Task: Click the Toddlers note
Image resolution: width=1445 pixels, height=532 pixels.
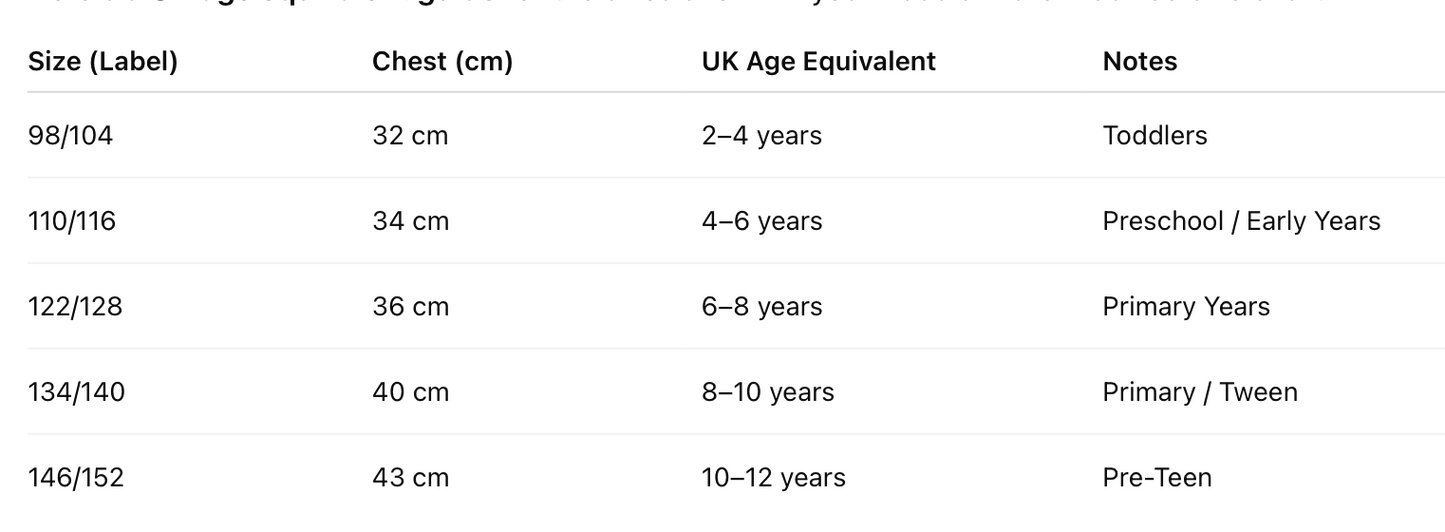Action: click(x=1154, y=136)
